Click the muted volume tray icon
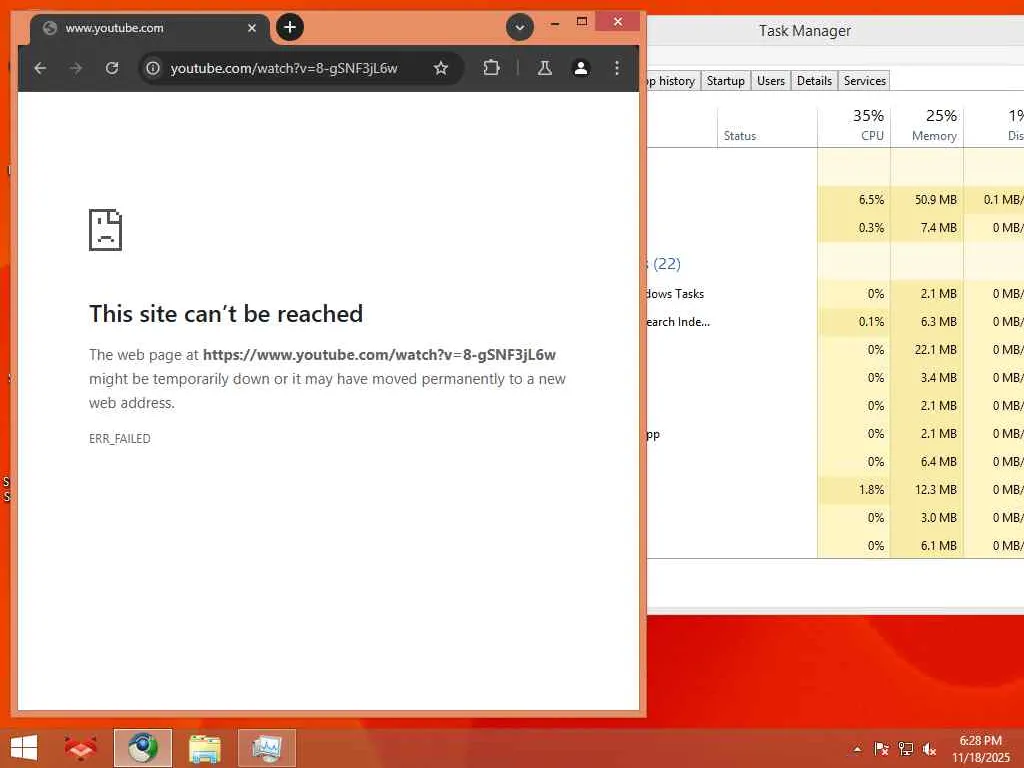Image resolution: width=1024 pixels, height=768 pixels. coord(929,749)
